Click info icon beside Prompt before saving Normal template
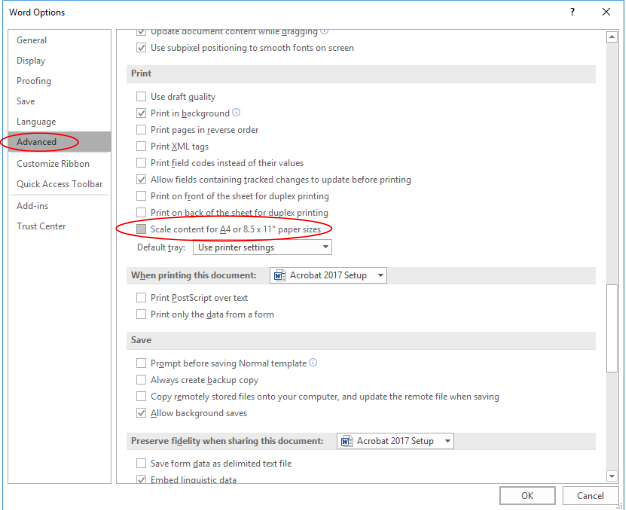The width and height of the screenshot is (626, 510). coord(313,363)
